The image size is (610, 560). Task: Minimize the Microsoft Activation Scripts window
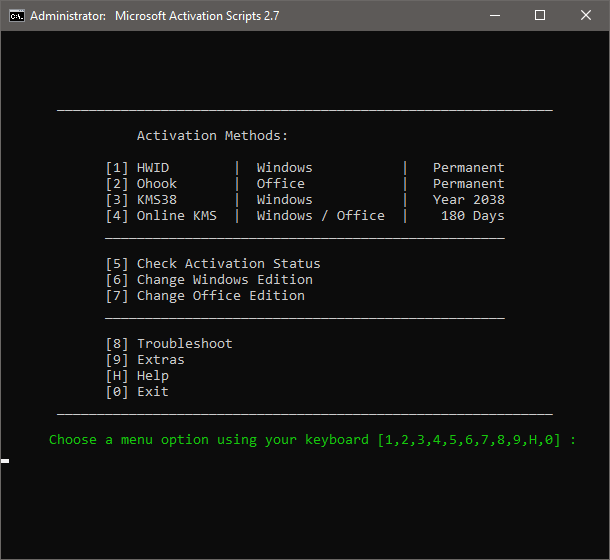[495, 16]
